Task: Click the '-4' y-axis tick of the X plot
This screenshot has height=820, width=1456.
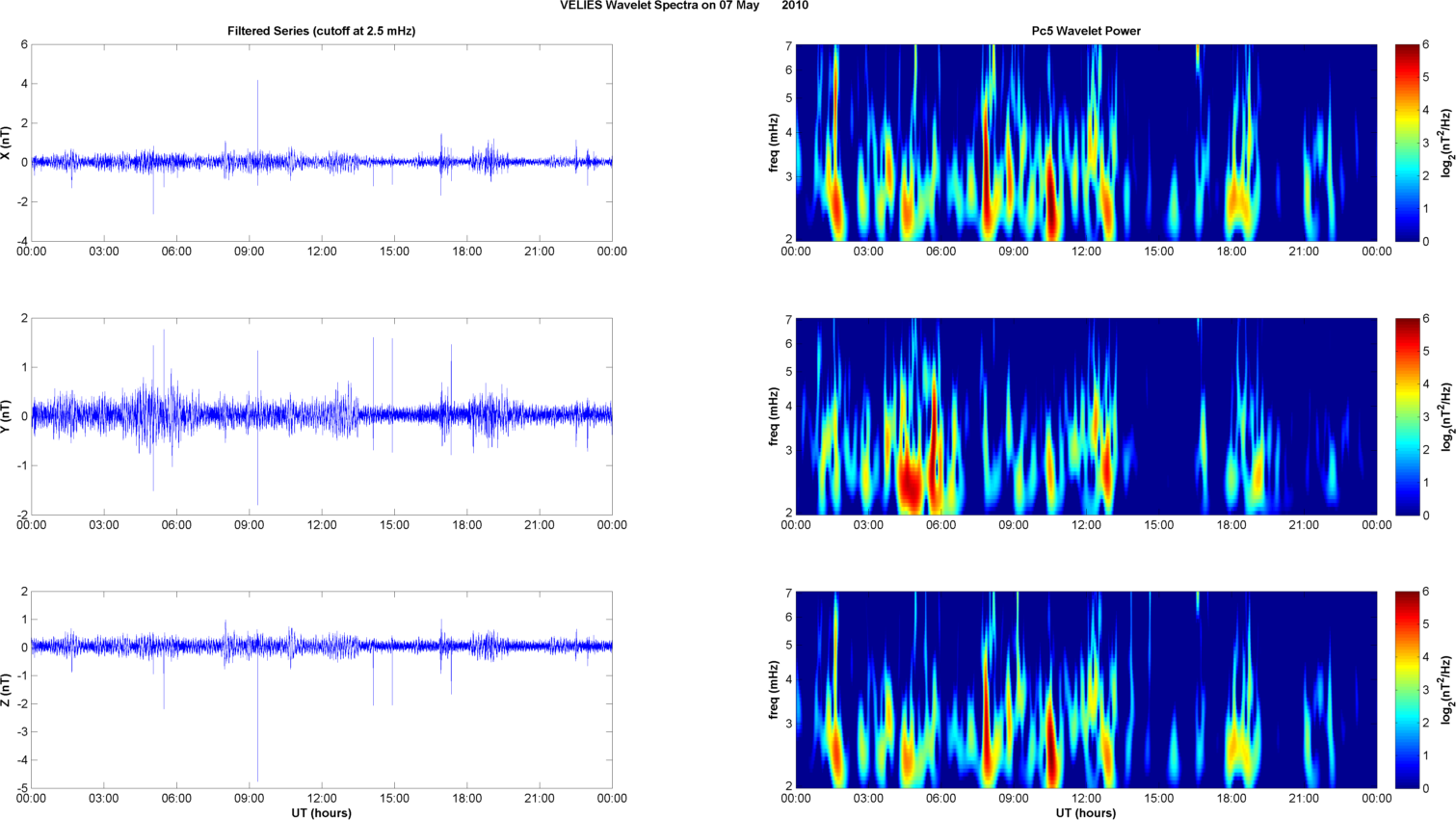Action: 22,241
